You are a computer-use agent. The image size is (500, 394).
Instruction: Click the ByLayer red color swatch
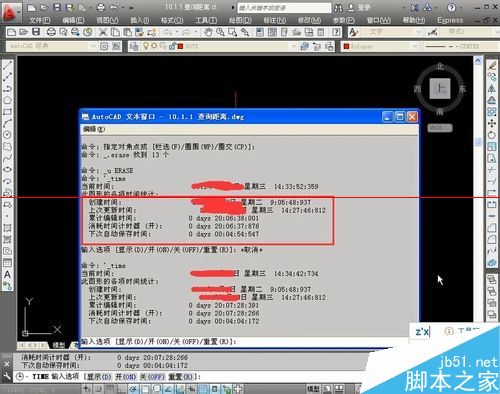(x=346, y=46)
